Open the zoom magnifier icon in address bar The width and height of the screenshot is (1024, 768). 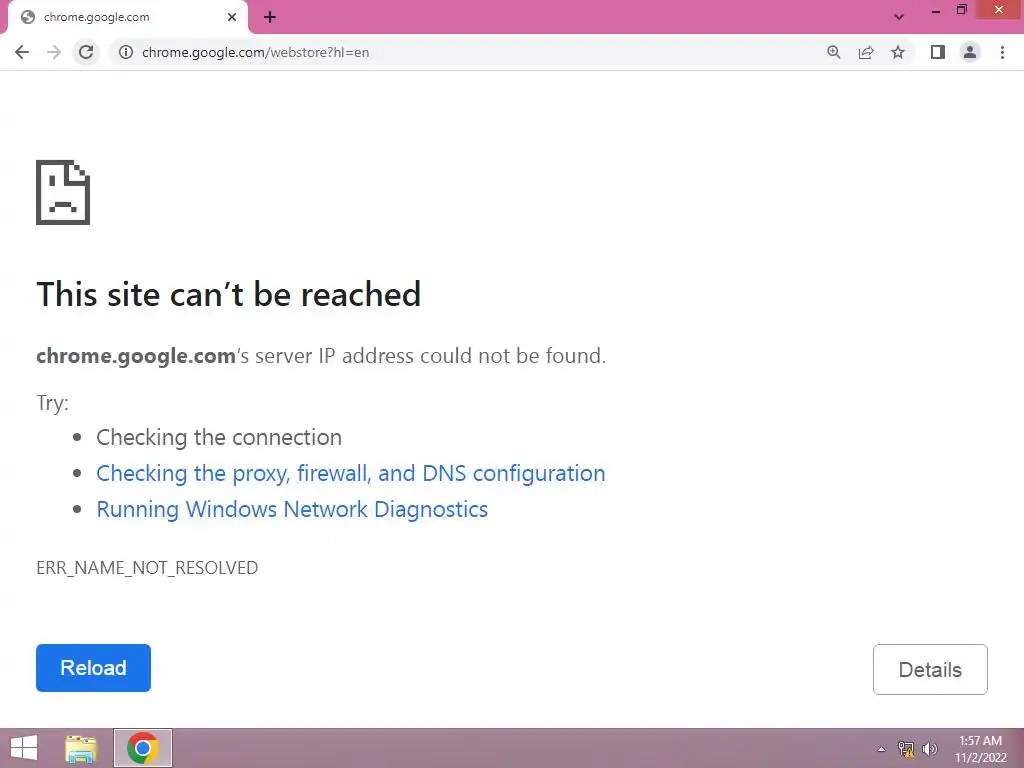pyautogui.click(x=834, y=52)
